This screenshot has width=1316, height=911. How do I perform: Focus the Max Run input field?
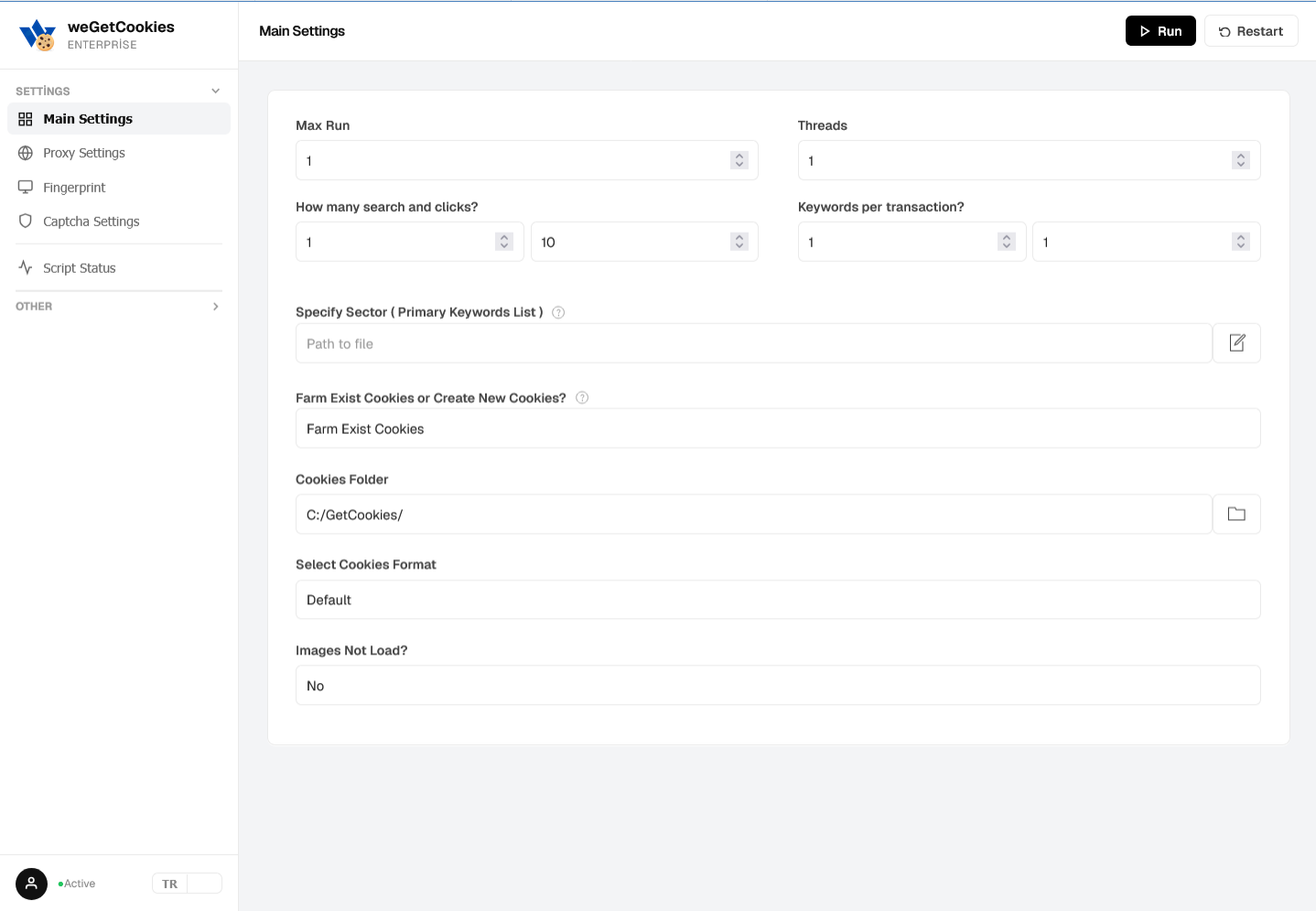tap(527, 160)
